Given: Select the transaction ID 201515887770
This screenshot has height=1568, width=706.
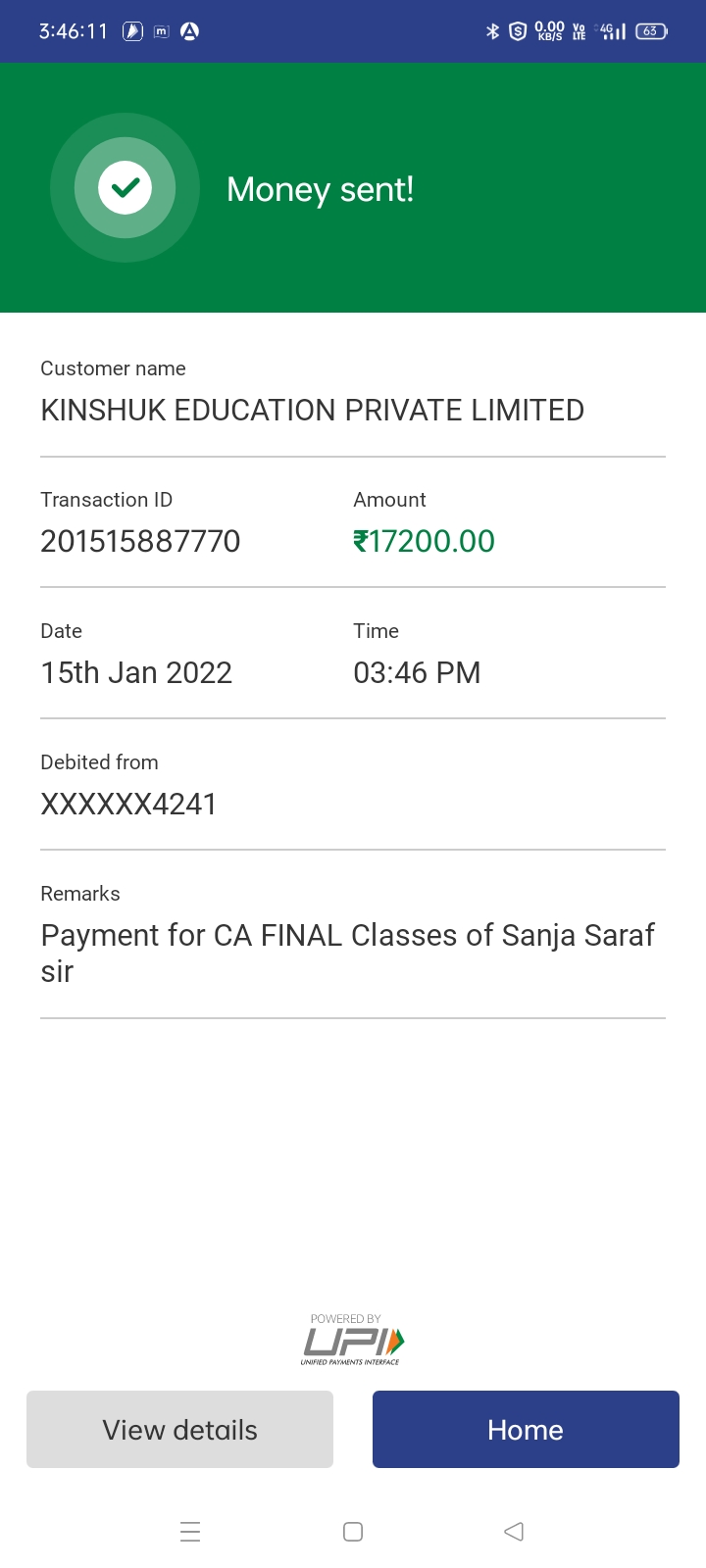Looking at the screenshot, I should click(x=140, y=541).
